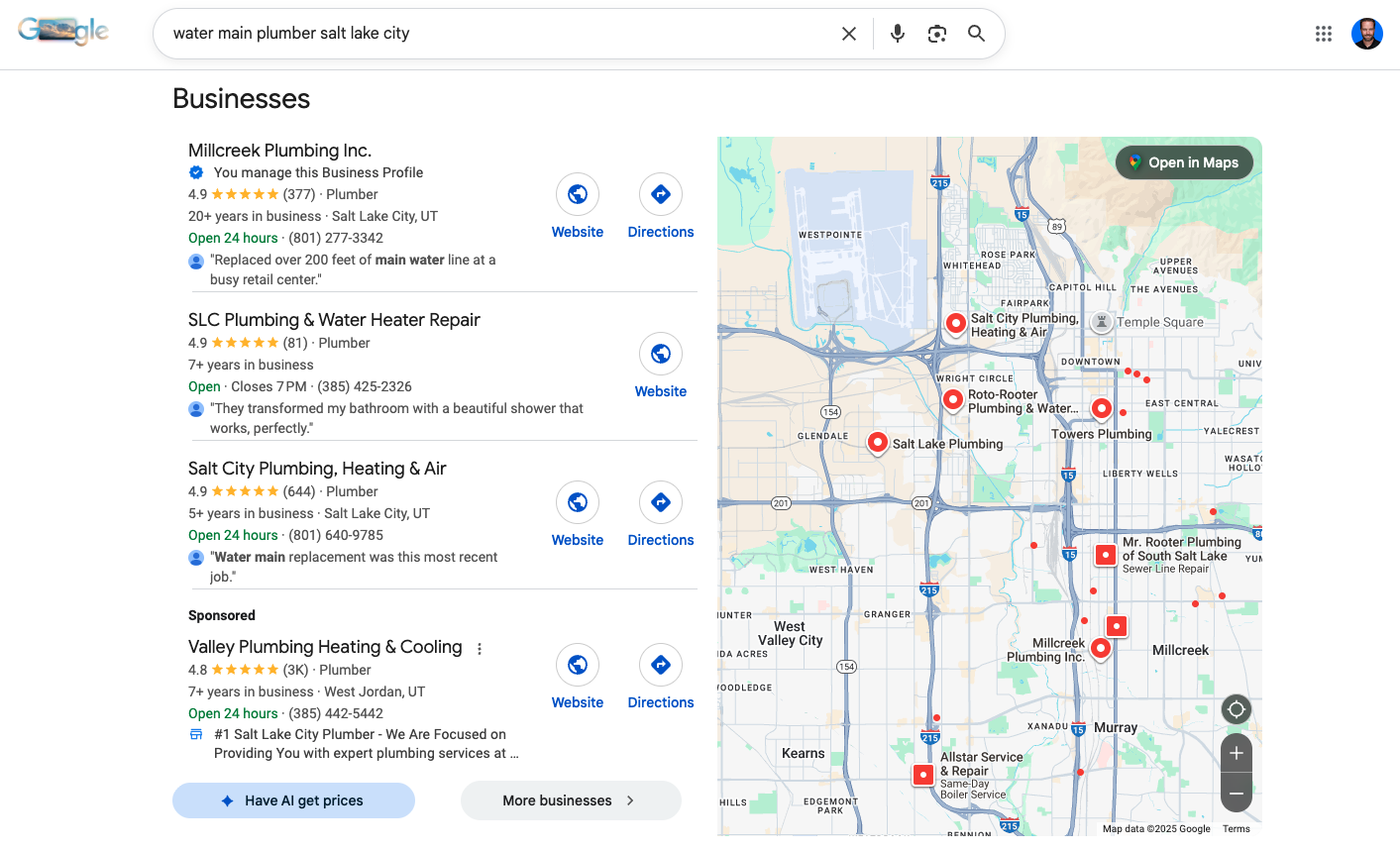
Task: Click More businesses to expand the list
Action: [x=570, y=800]
